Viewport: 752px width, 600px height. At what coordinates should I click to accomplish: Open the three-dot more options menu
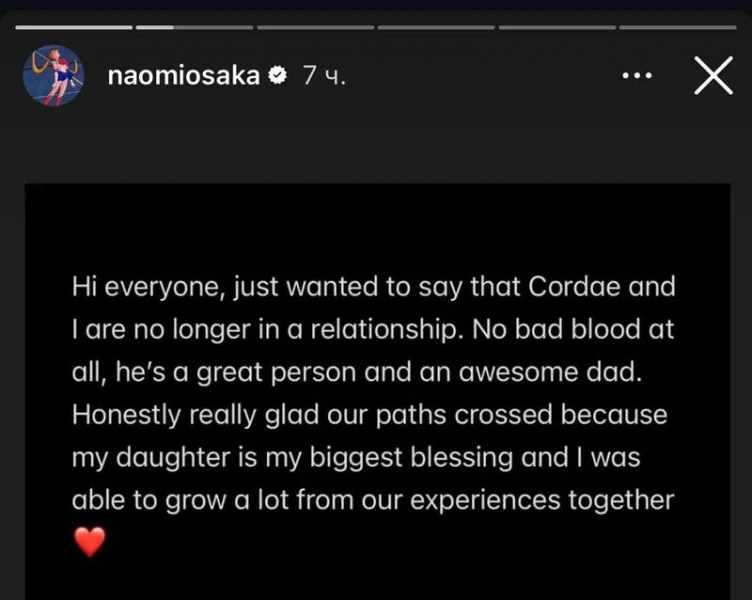(637, 76)
